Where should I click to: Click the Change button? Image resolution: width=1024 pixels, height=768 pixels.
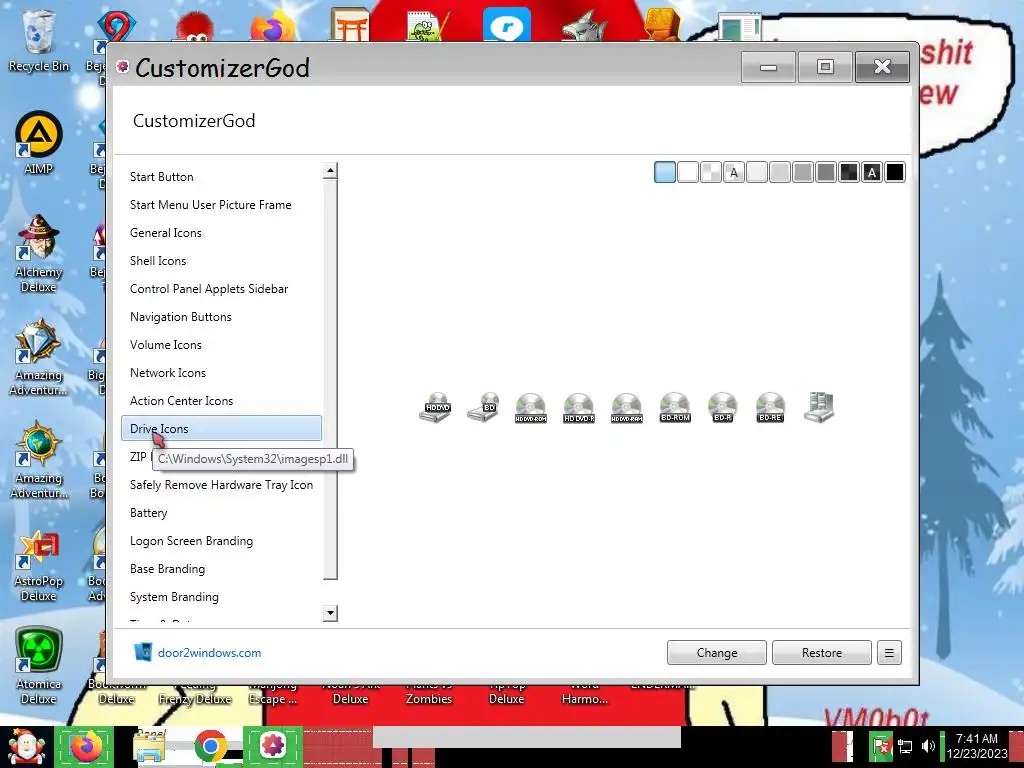coord(716,652)
